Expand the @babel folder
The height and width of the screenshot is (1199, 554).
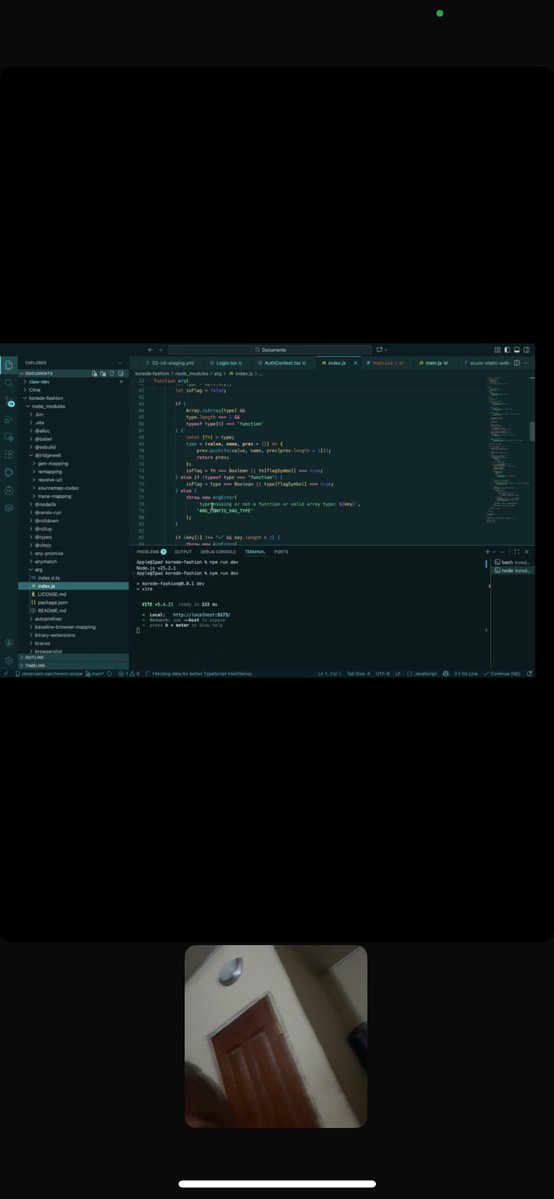73,439
